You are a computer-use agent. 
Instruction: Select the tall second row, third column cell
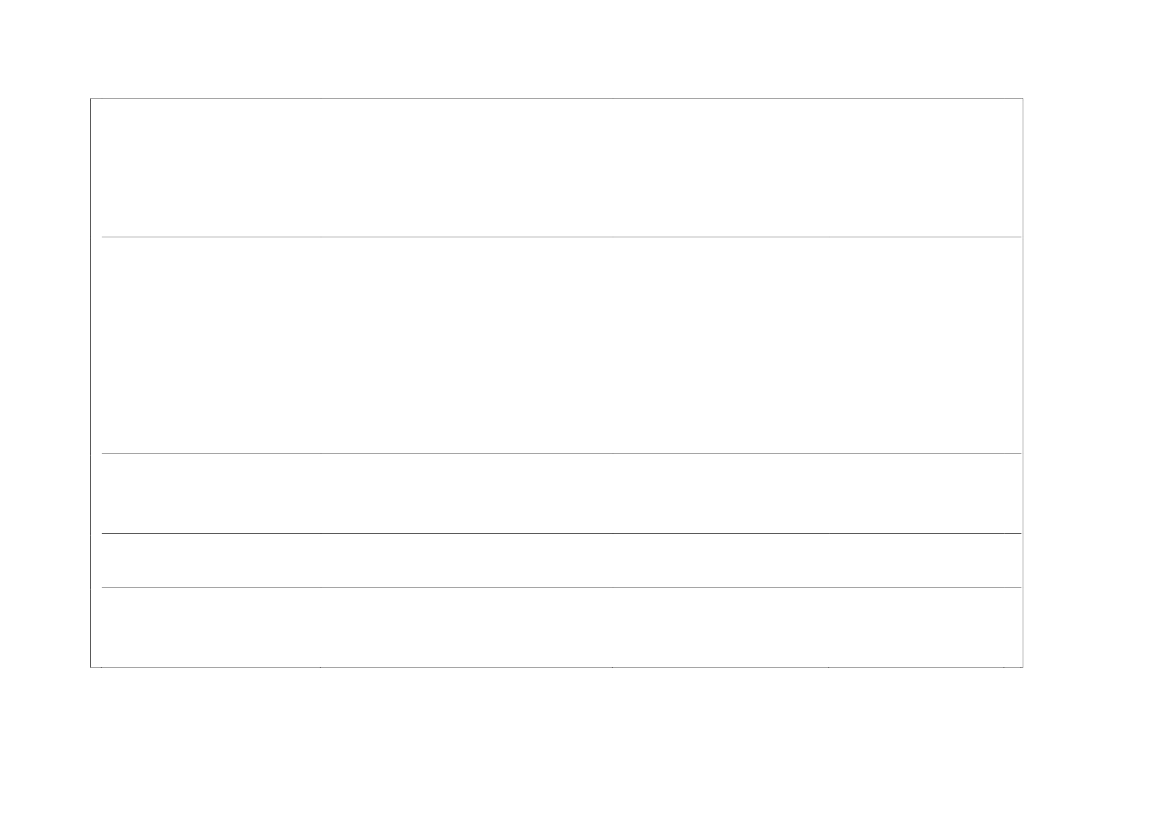720,345
